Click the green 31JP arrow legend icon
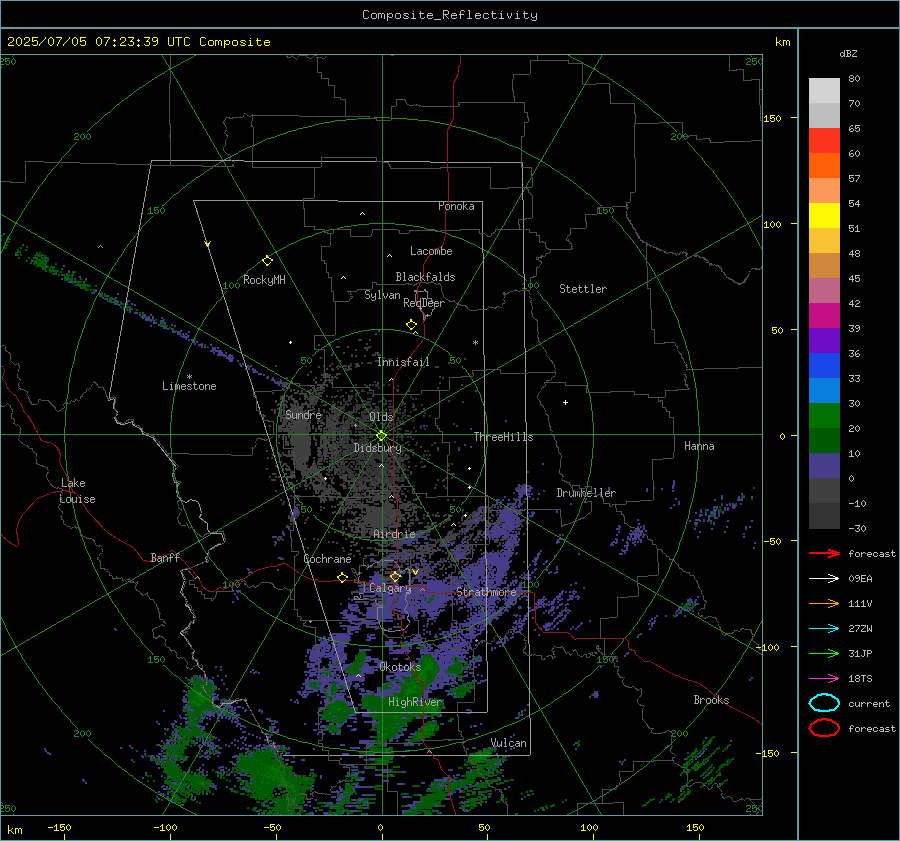The image size is (900, 841). [824, 653]
